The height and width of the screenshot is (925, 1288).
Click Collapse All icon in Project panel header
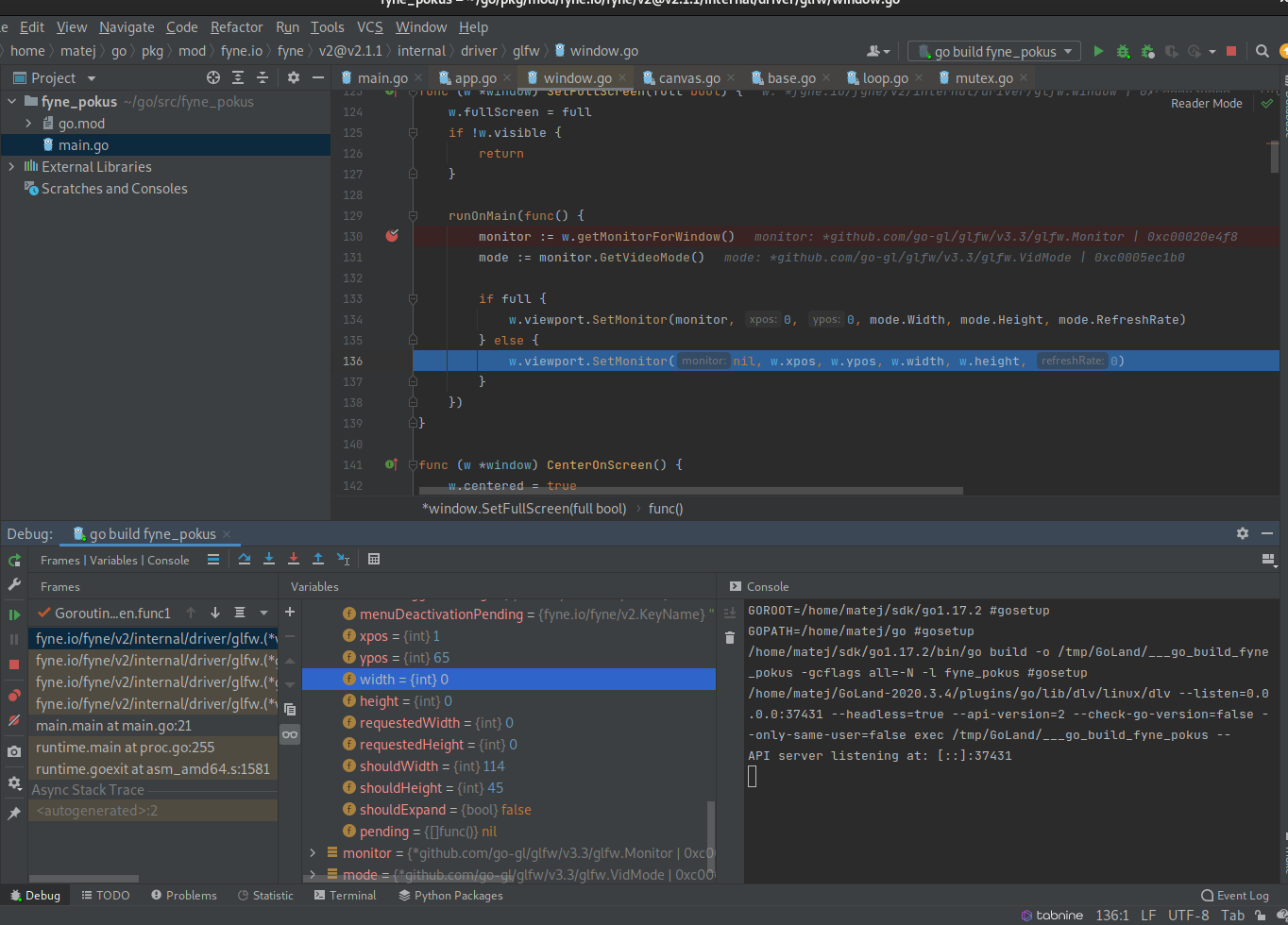(x=263, y=77)
